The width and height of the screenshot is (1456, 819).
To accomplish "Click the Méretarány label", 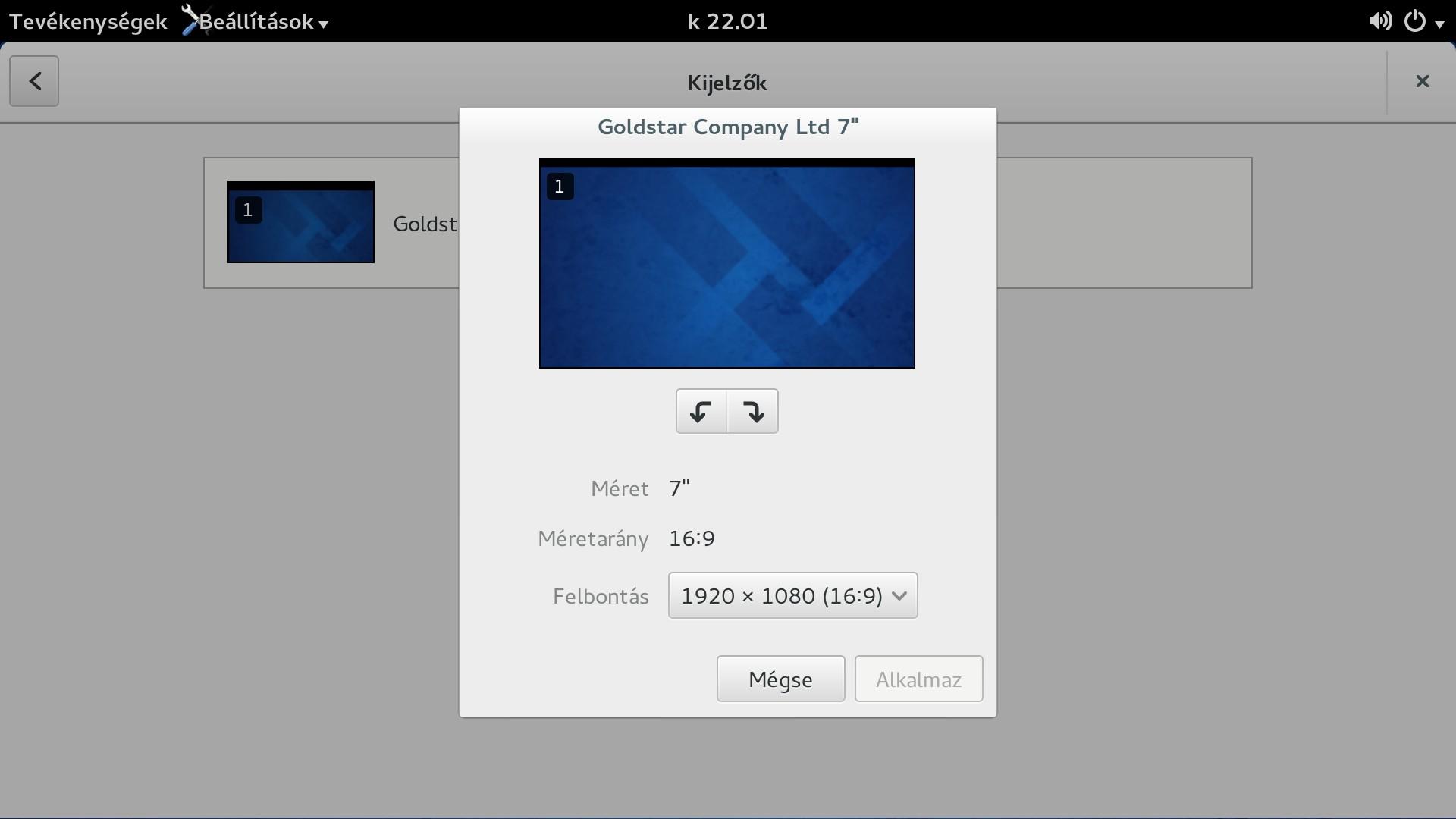I will click(x=593, y=539).
